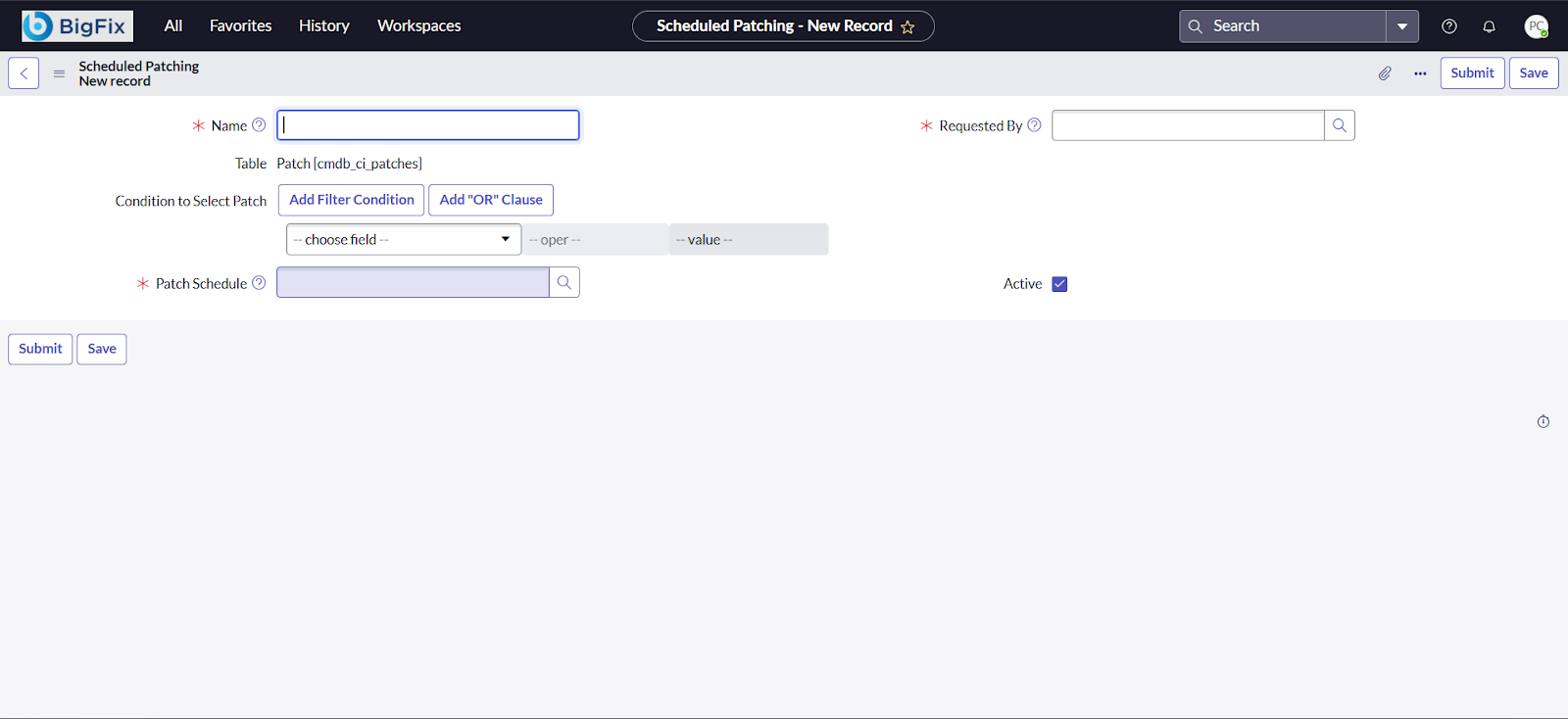The image size is (1568, 719).
Task: Look up Requested By using magnifier
Action: click(x=1340, y=125)
